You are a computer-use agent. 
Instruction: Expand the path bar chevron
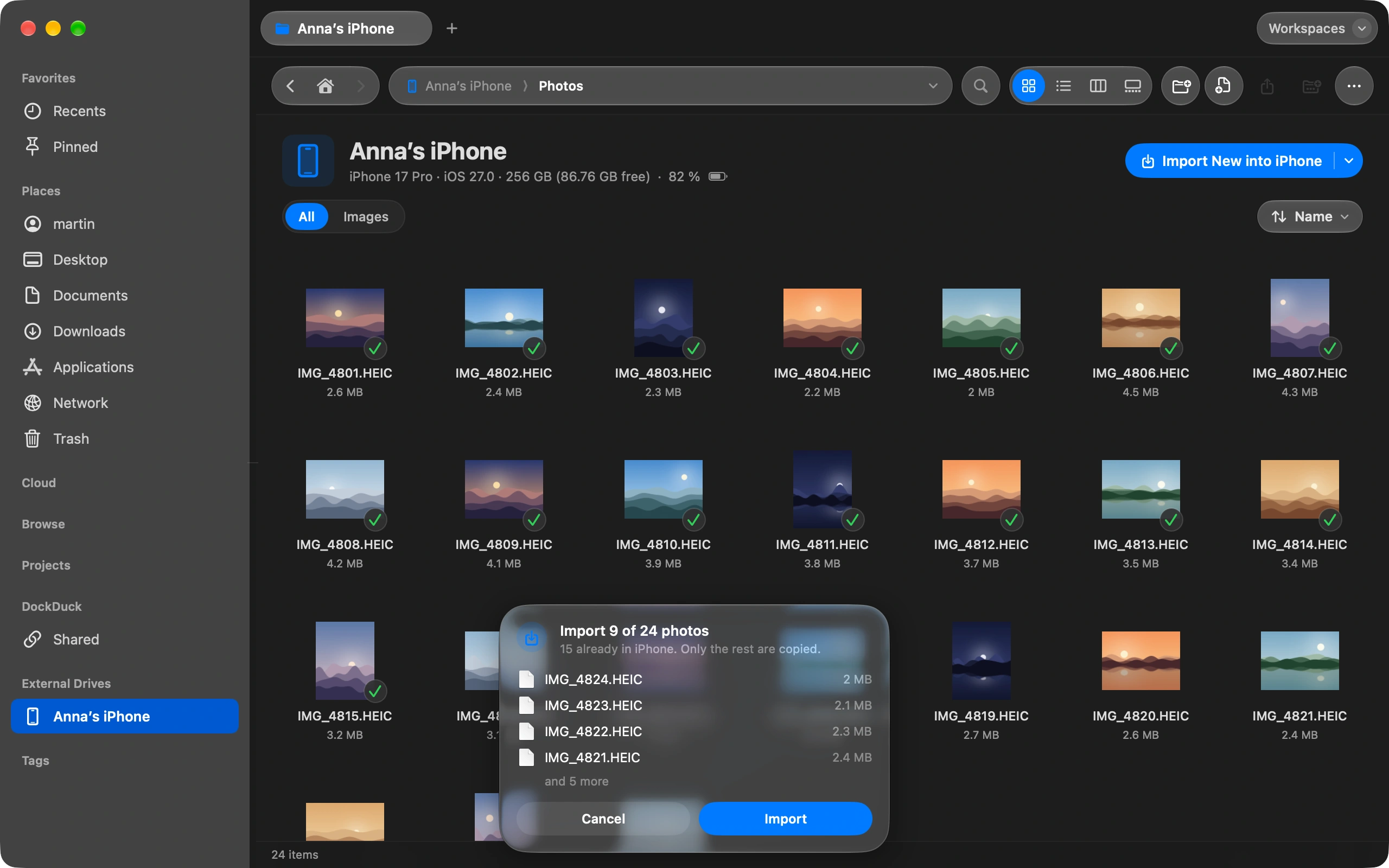point(933,86)
